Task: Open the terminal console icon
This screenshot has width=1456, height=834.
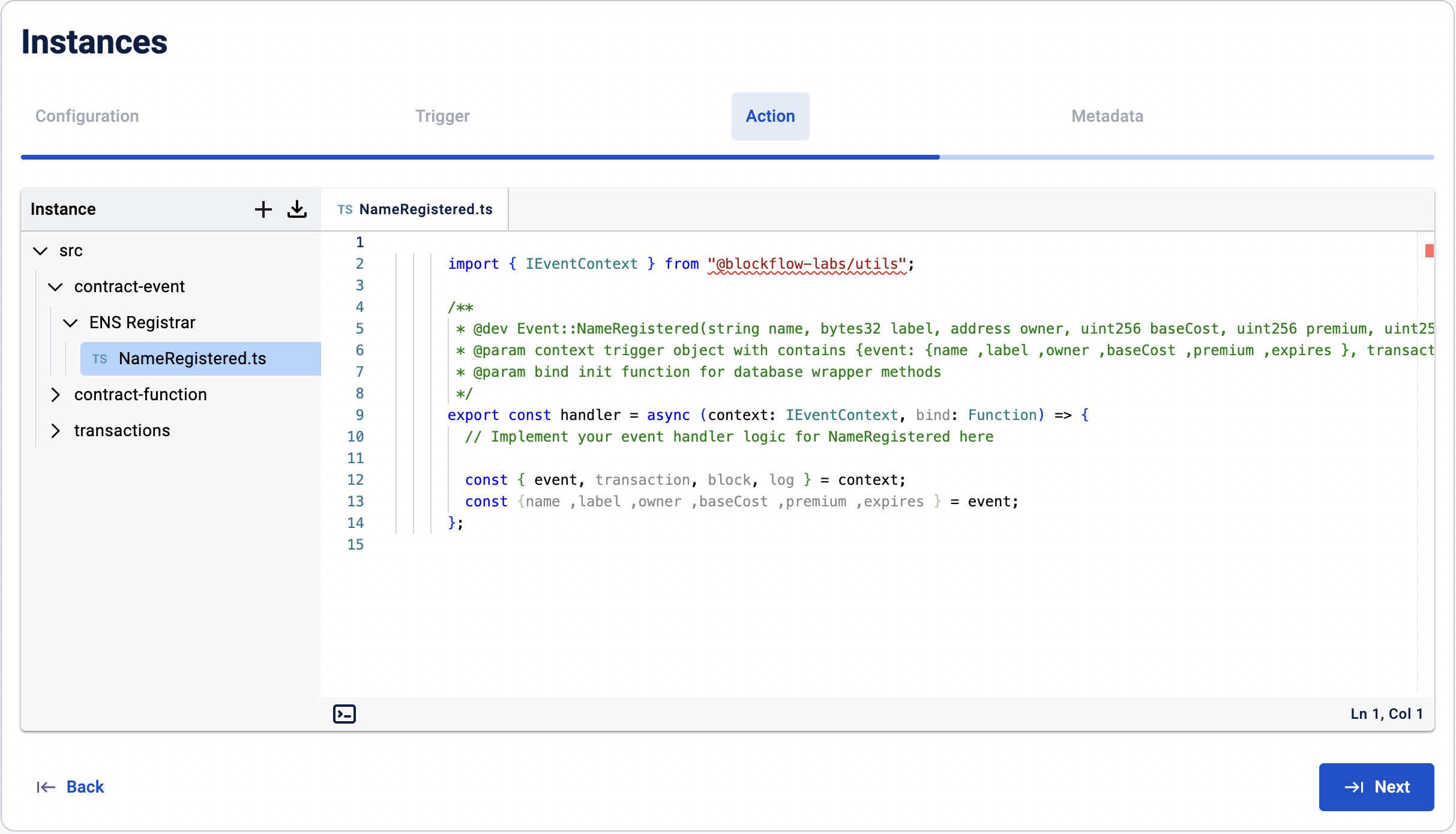Action: (x=344, y=714)
